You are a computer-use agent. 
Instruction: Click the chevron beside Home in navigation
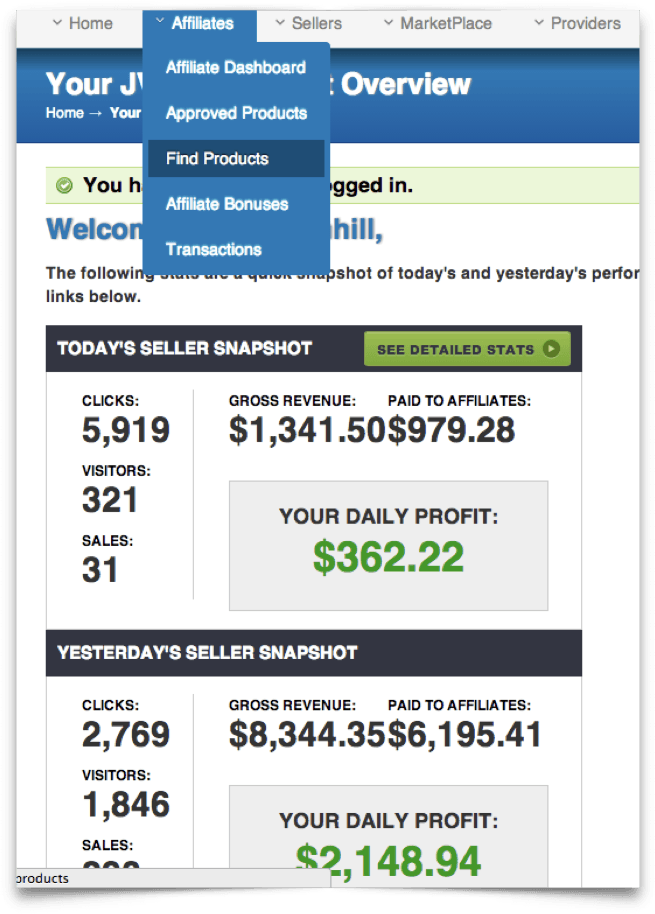(57, 22)
